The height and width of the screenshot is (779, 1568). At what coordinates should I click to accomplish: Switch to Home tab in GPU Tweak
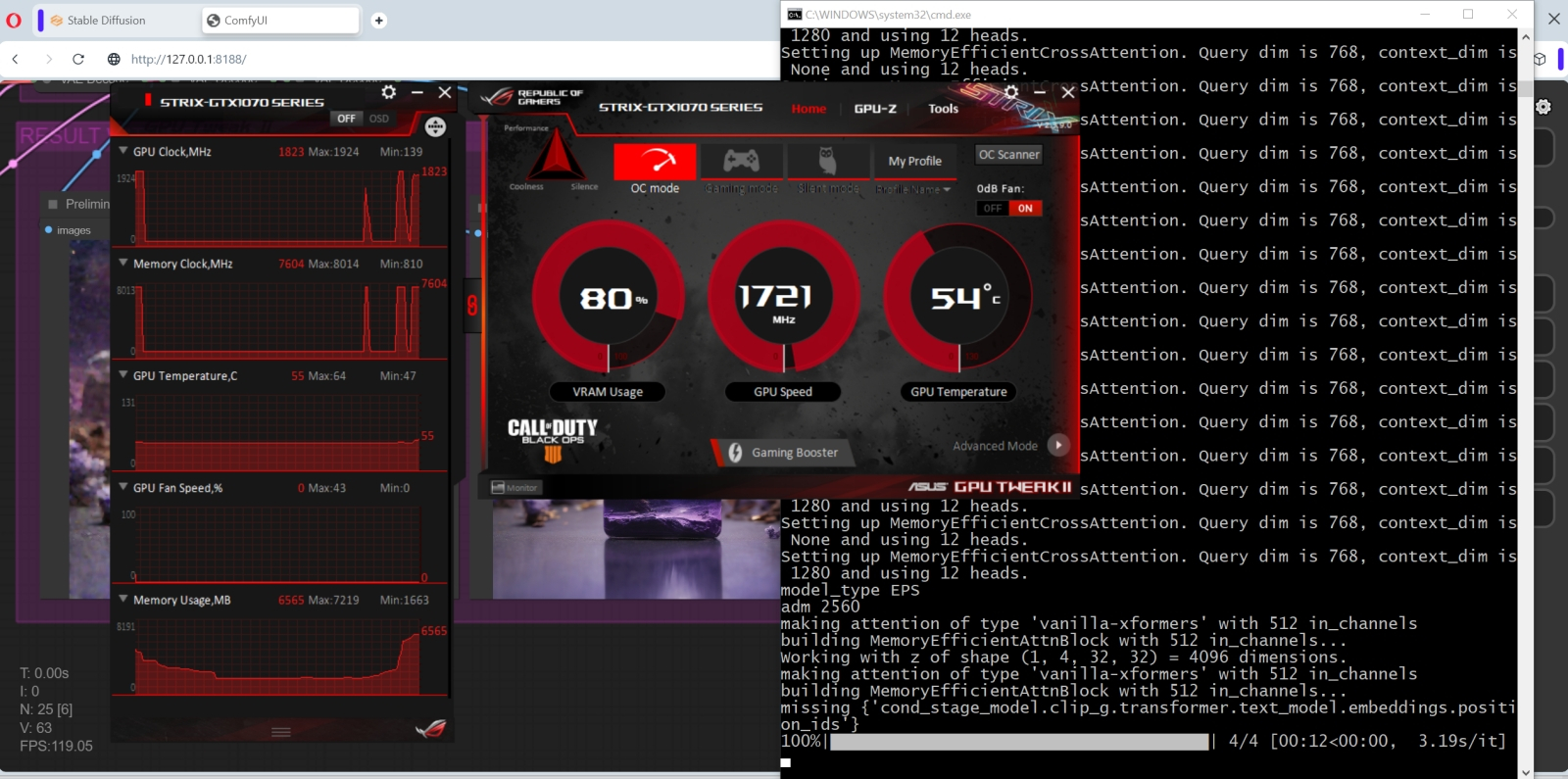808,109
